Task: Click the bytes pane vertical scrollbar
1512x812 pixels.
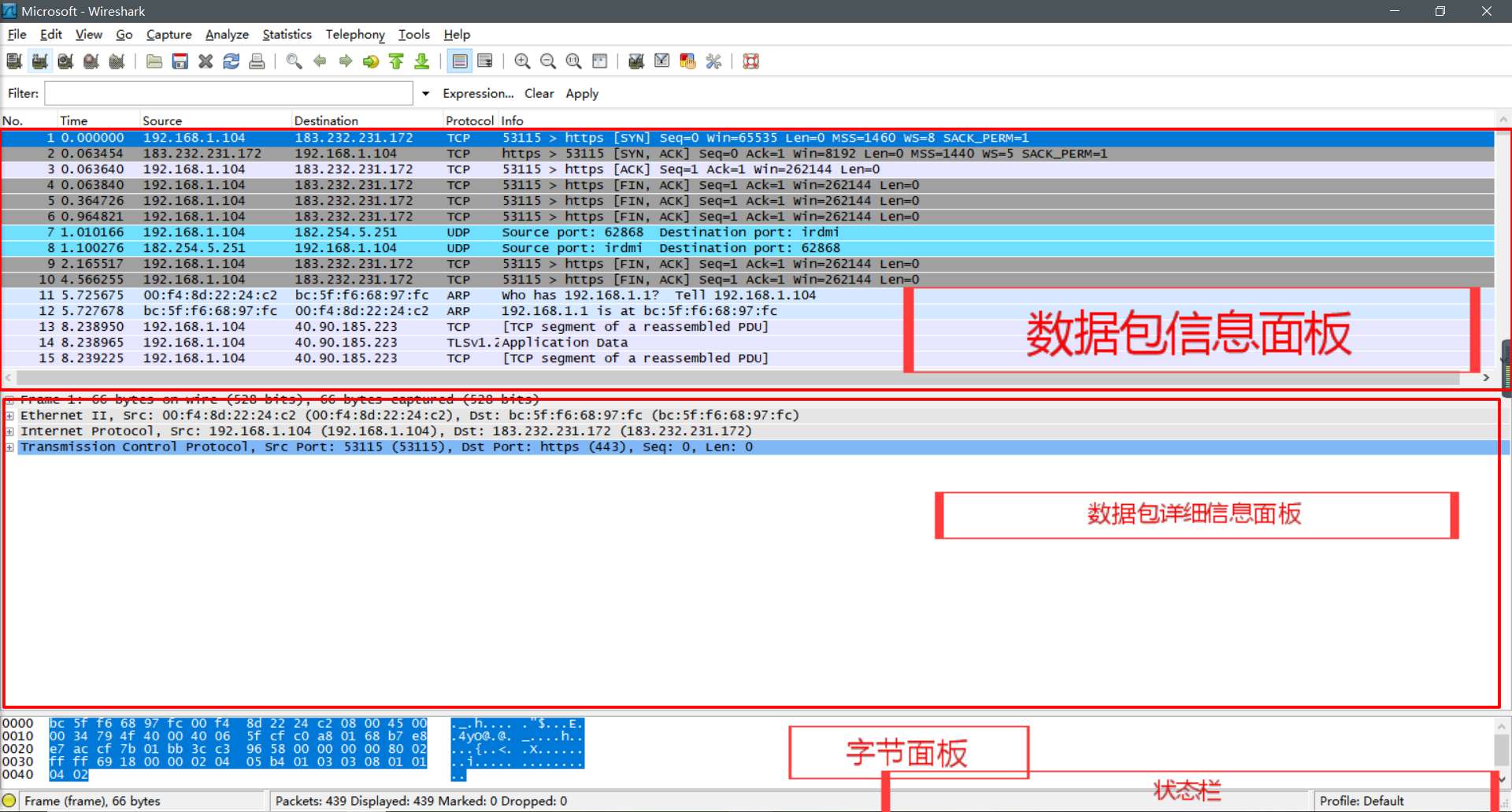Action: (x=1502, y=751)
